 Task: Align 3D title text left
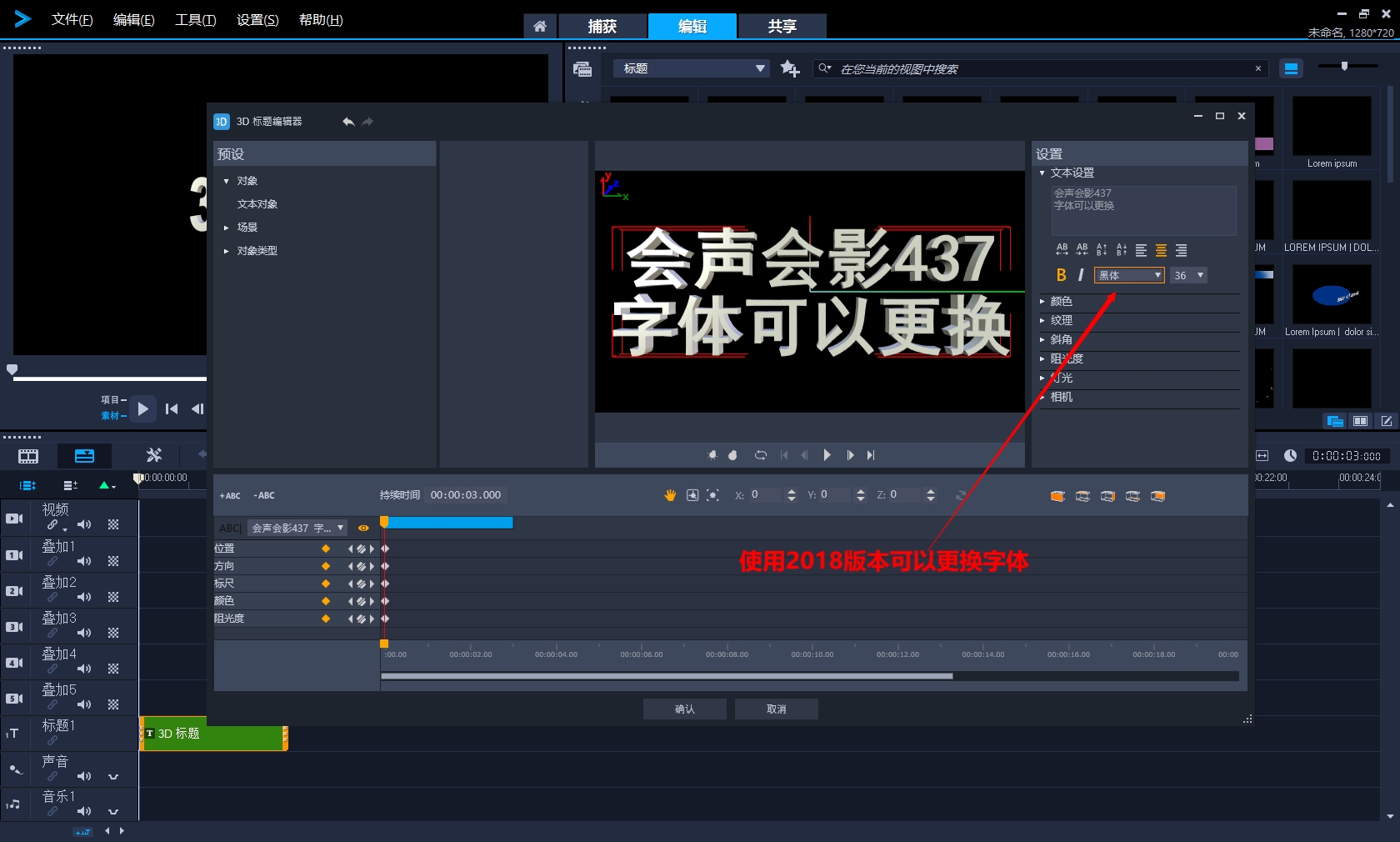click(x=1142, y=250)
